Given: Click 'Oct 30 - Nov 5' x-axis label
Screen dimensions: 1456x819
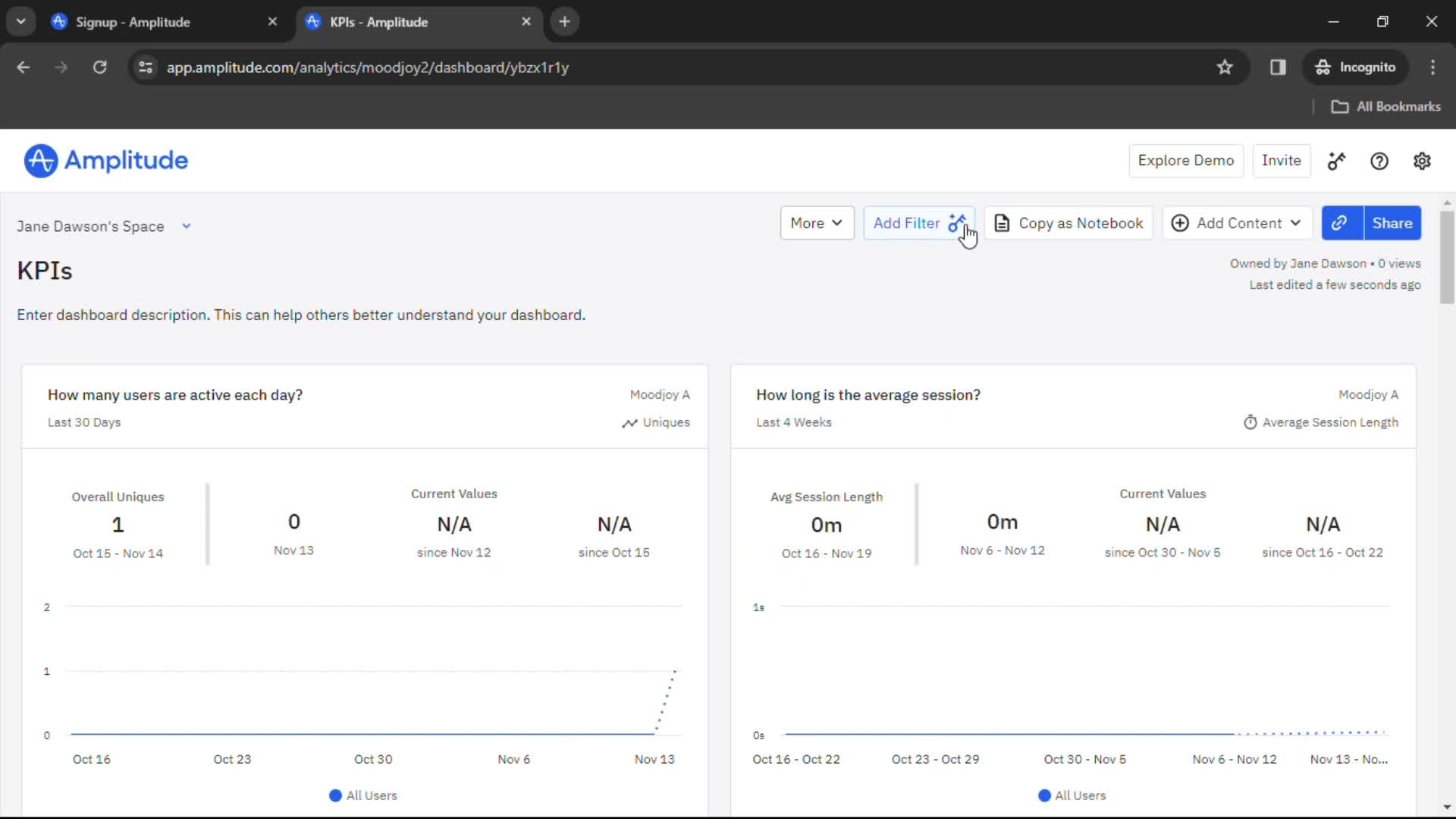Looking at the screenshot, I should (1084, 759).
